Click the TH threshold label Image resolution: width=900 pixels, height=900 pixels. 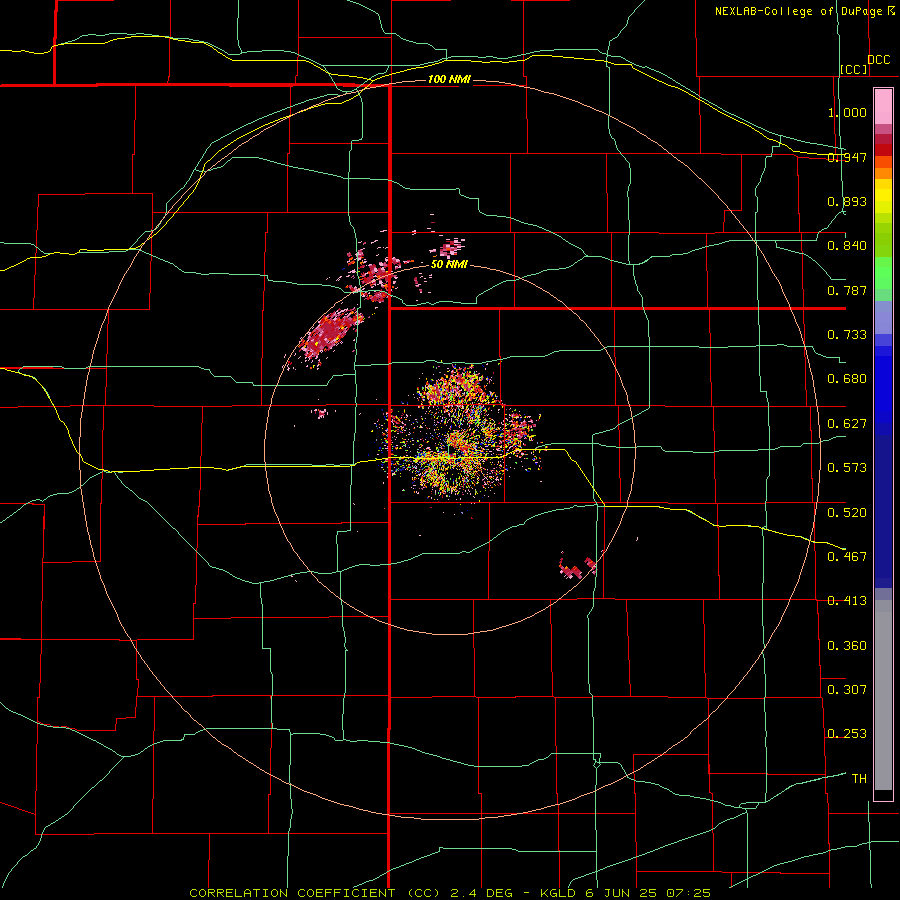pyautogui.click(x=859, y=779)
